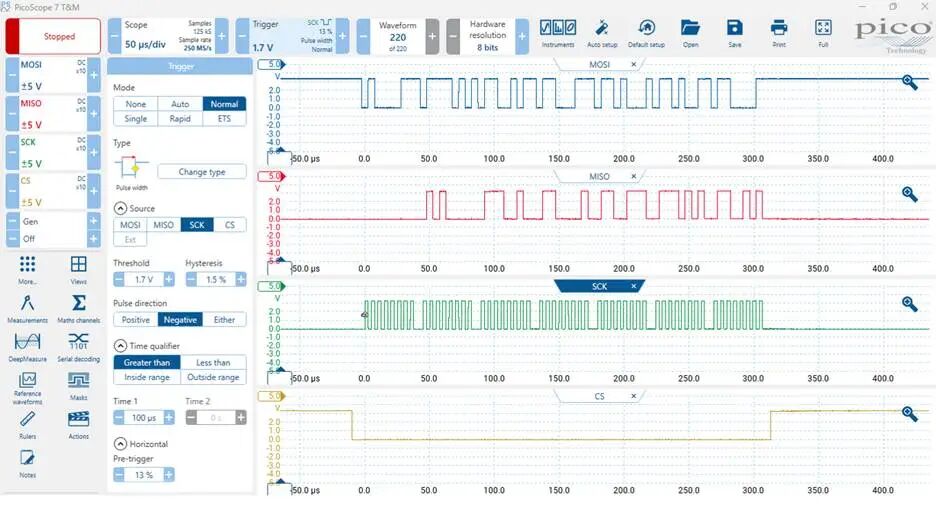Open CS channel settings

point(53,192)
